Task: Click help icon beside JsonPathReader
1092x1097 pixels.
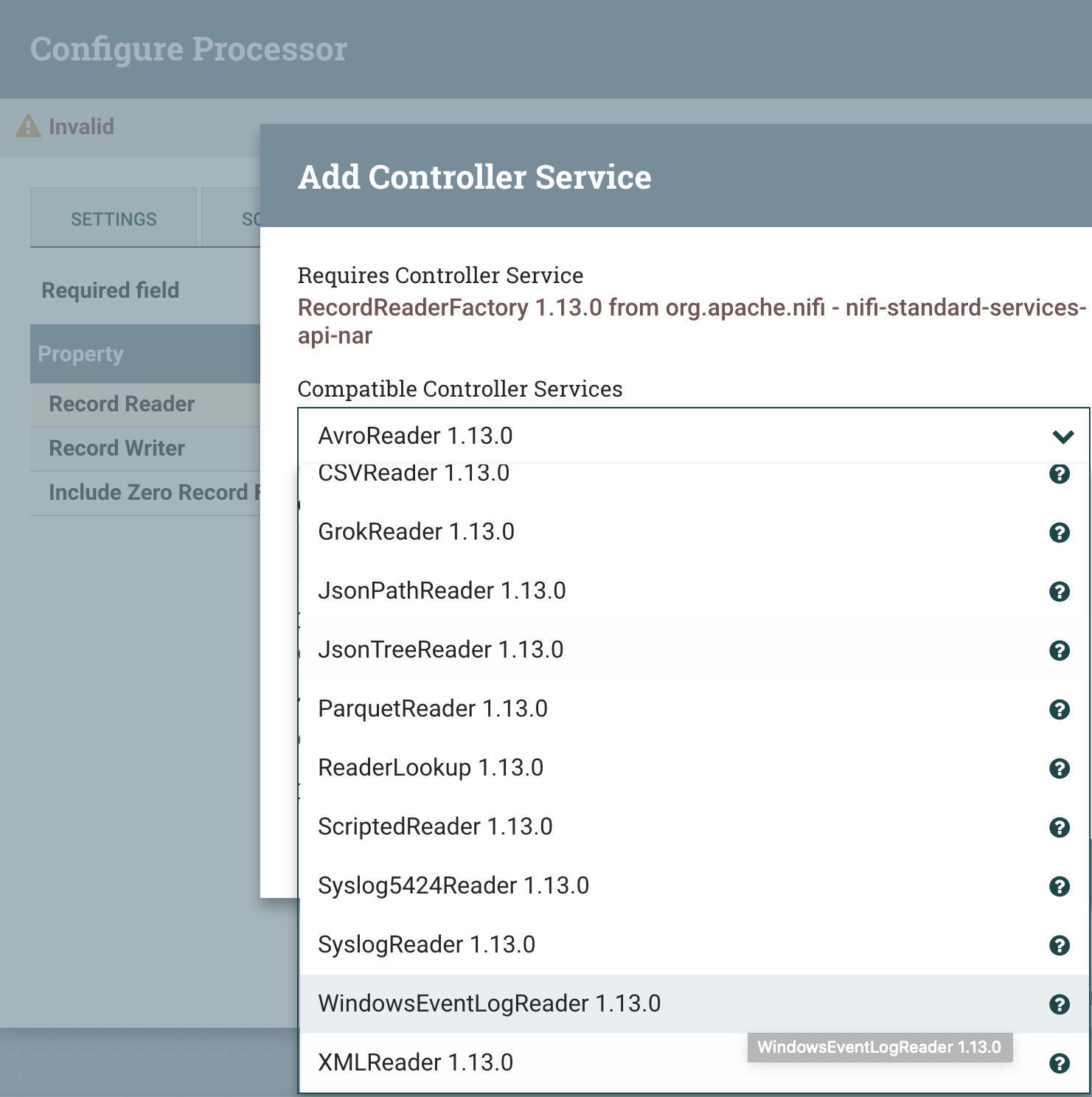Action: (1059, 591)
